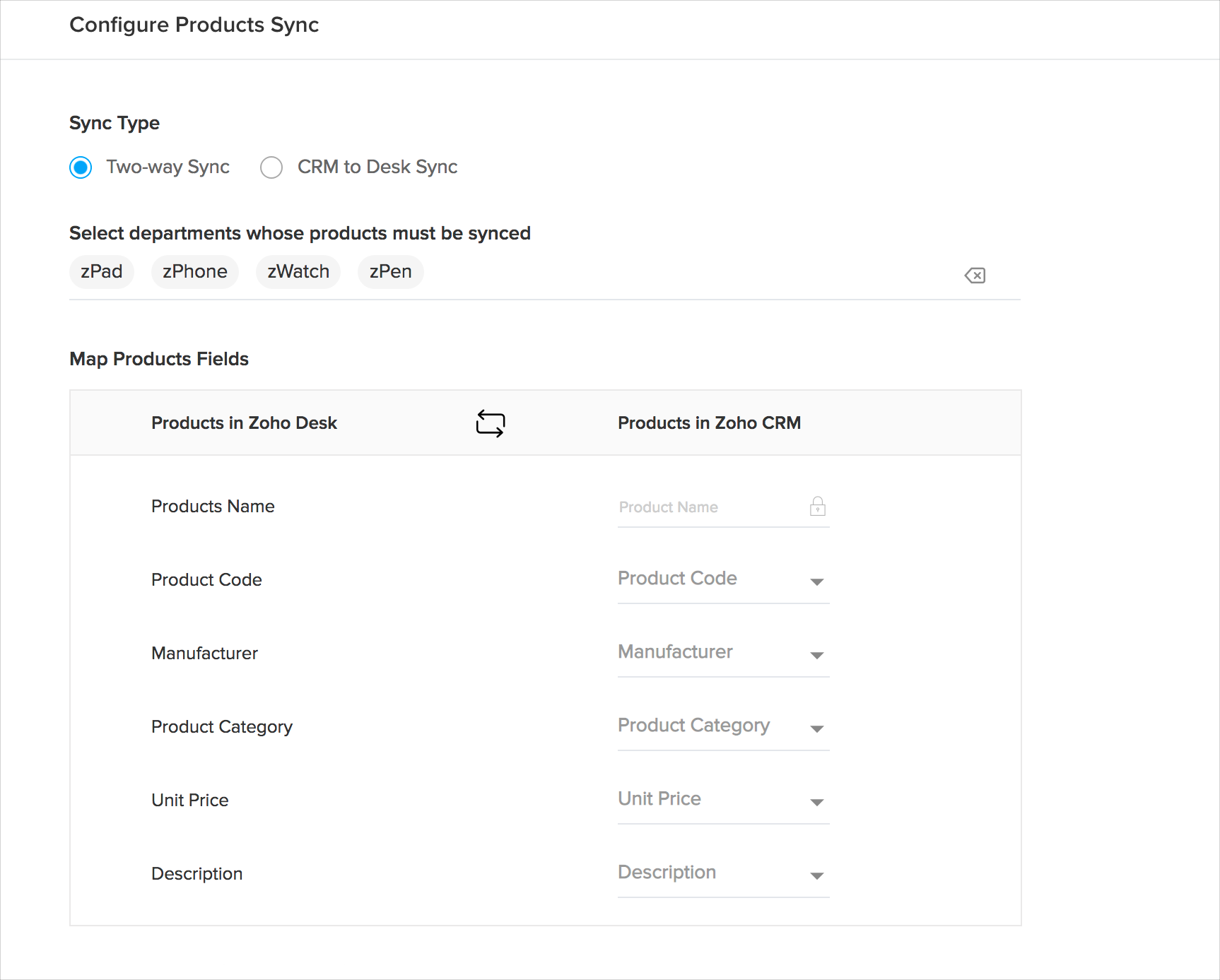Click the Configure Products Sync title
1220x980 pixels.
pyautogui.click(x=194, y=25)
